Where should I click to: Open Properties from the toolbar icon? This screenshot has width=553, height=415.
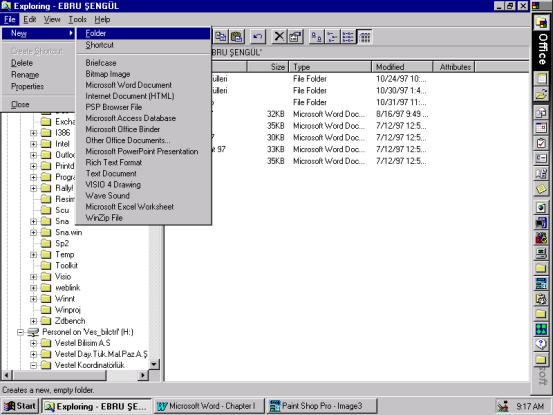[295, 37]
